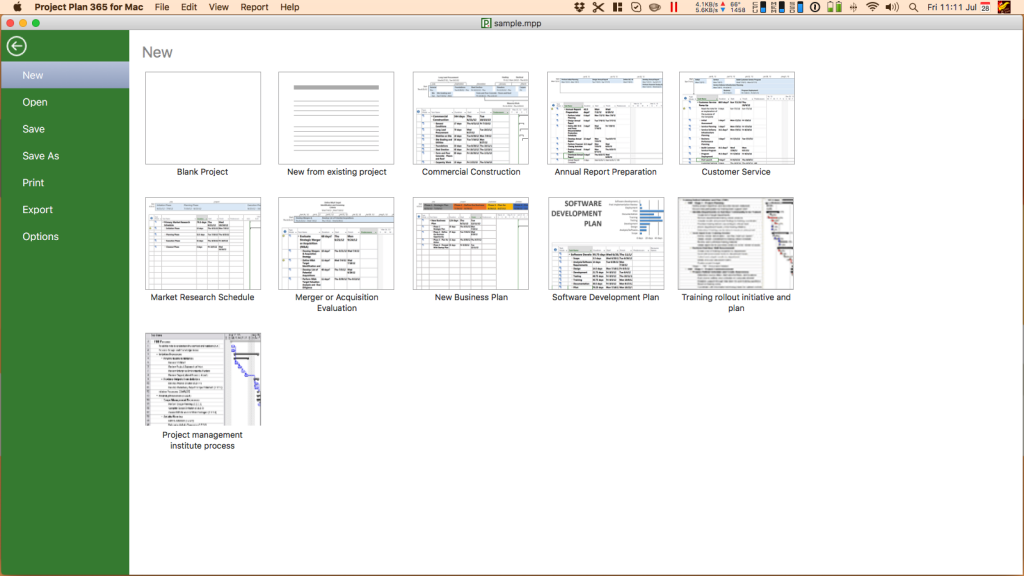Image resolution: width=1024 pixels, height=576 pixels.
Task: Click the "Commercial Construction" caption
Action: 471,172
